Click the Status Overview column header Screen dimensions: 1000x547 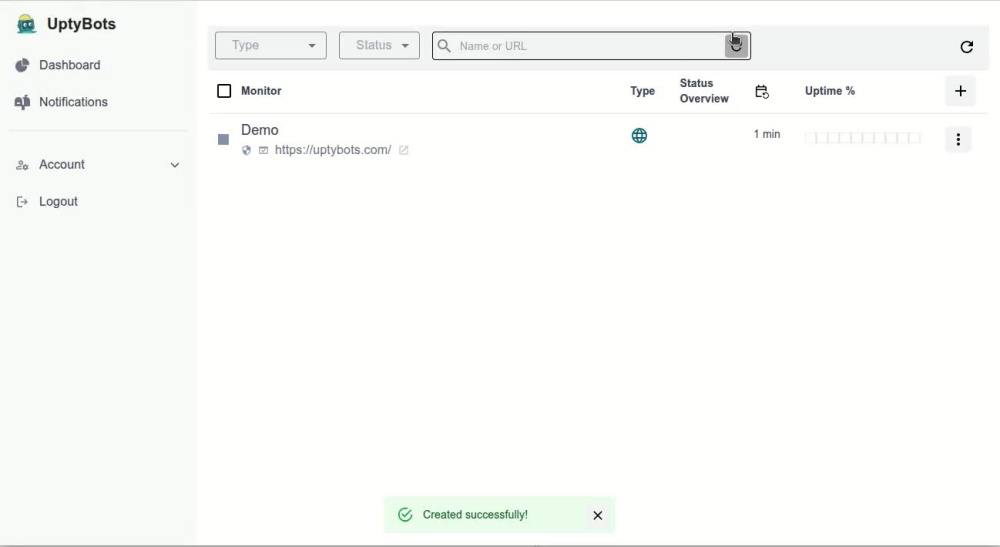point(703,91)
